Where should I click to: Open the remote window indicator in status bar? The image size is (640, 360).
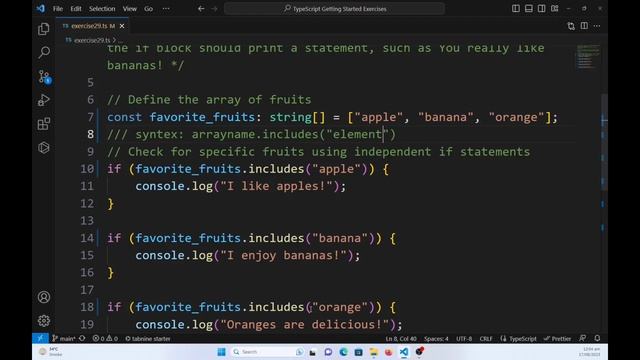click(x=40, y=338)
